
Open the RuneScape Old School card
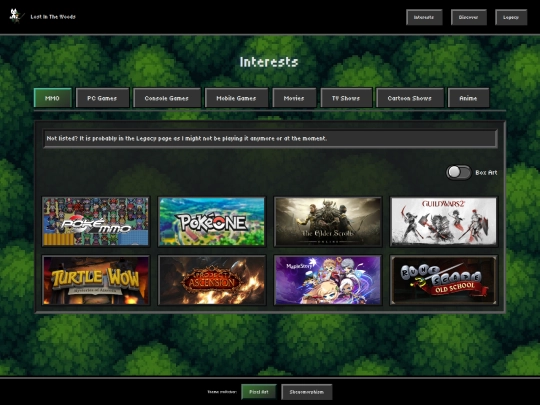444,280
